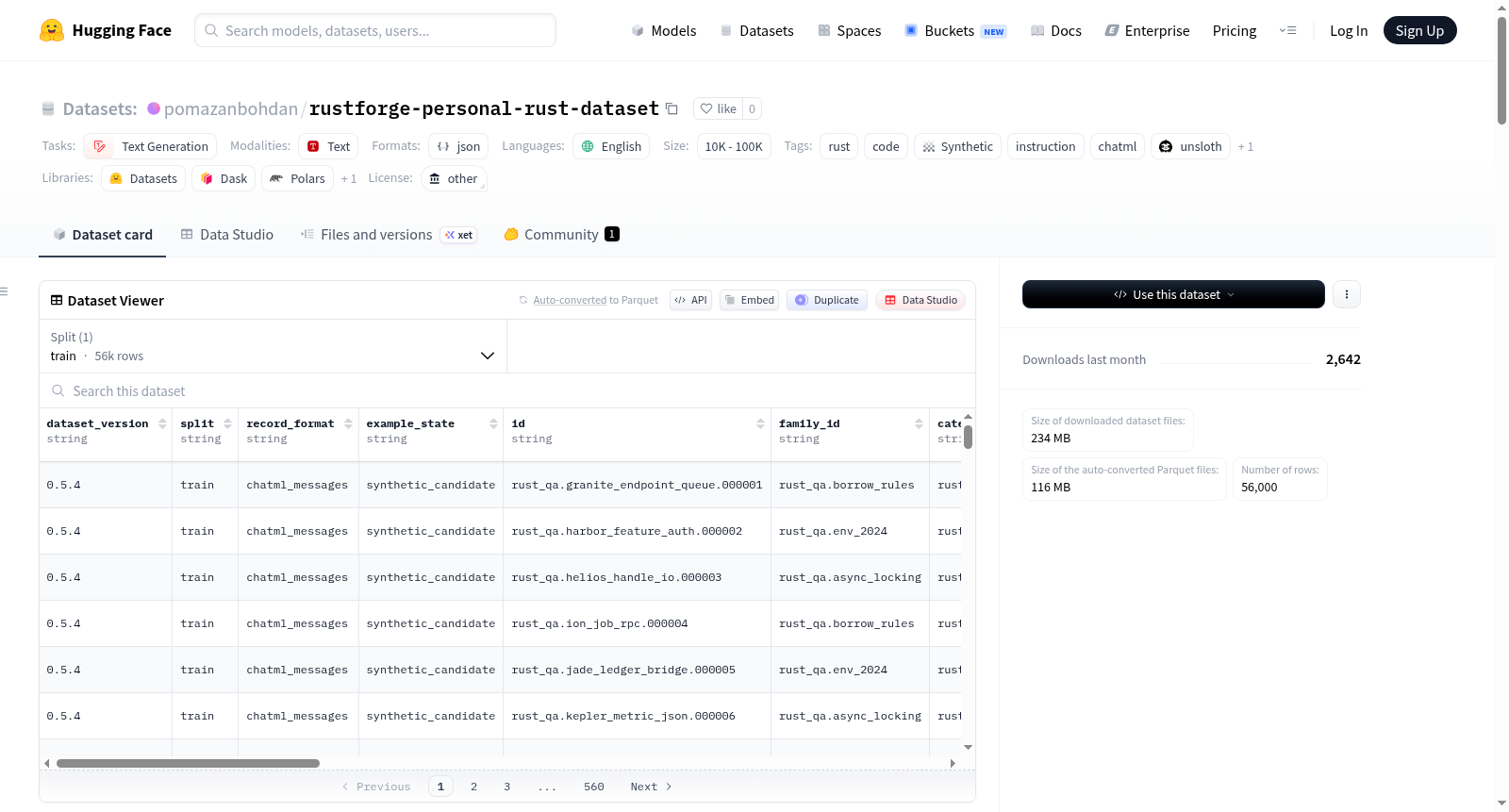The image size is (1509, 812).
Task: Filter by the Synthetic tag
Action: coord(957,146)
